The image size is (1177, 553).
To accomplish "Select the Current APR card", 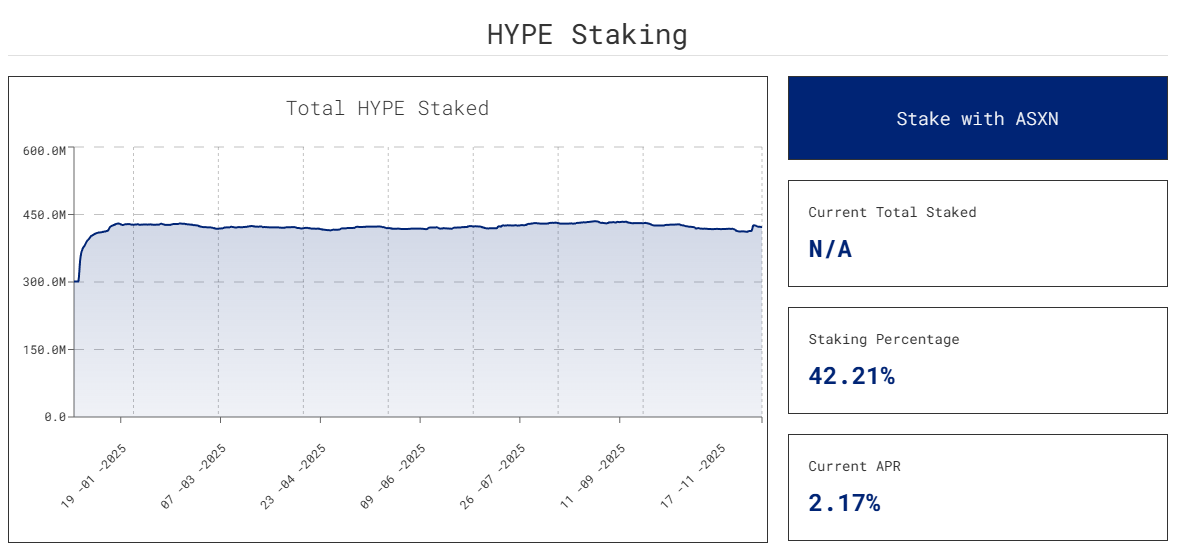I will pos(977,487).
